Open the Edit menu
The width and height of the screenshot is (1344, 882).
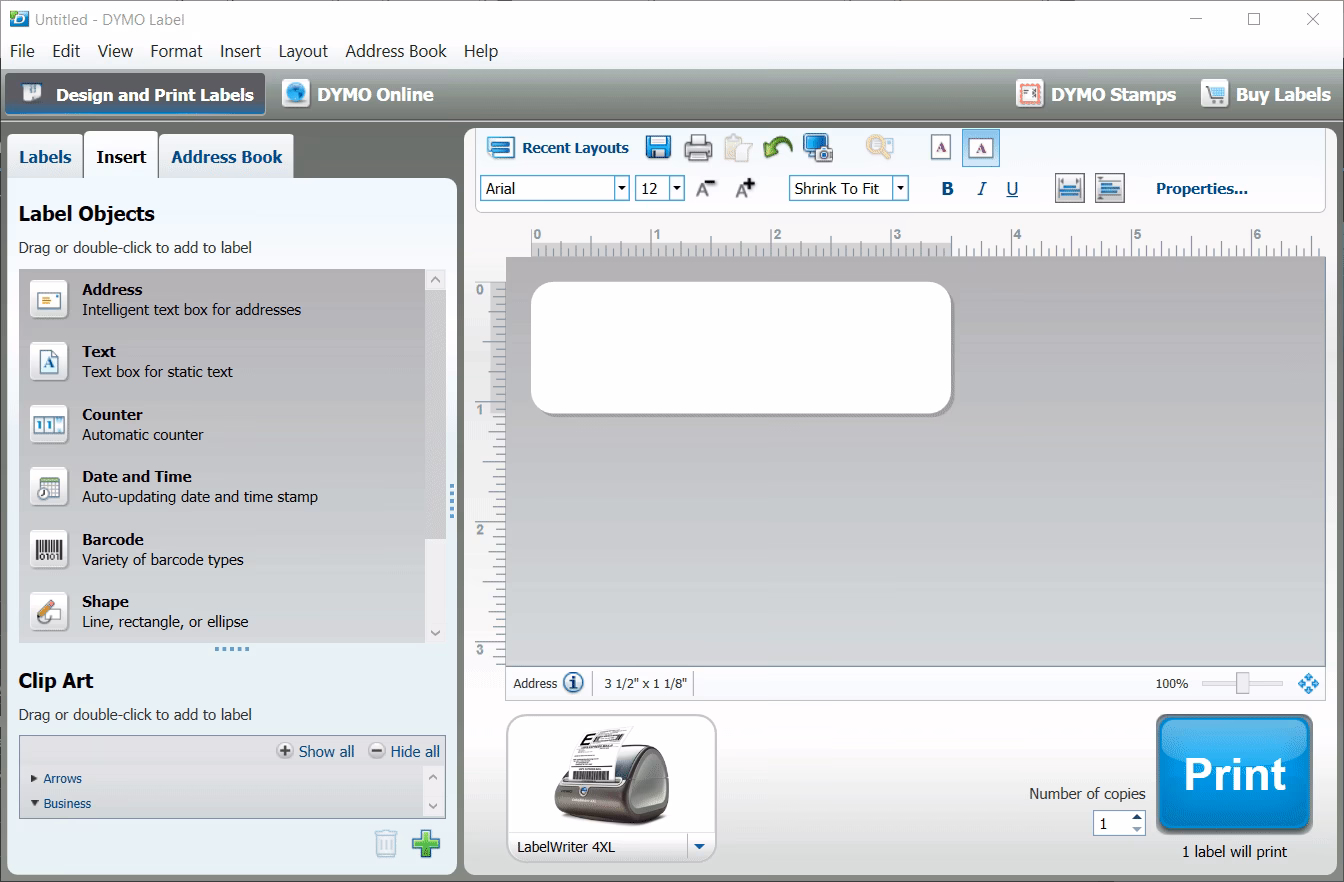tap(66, 51)
